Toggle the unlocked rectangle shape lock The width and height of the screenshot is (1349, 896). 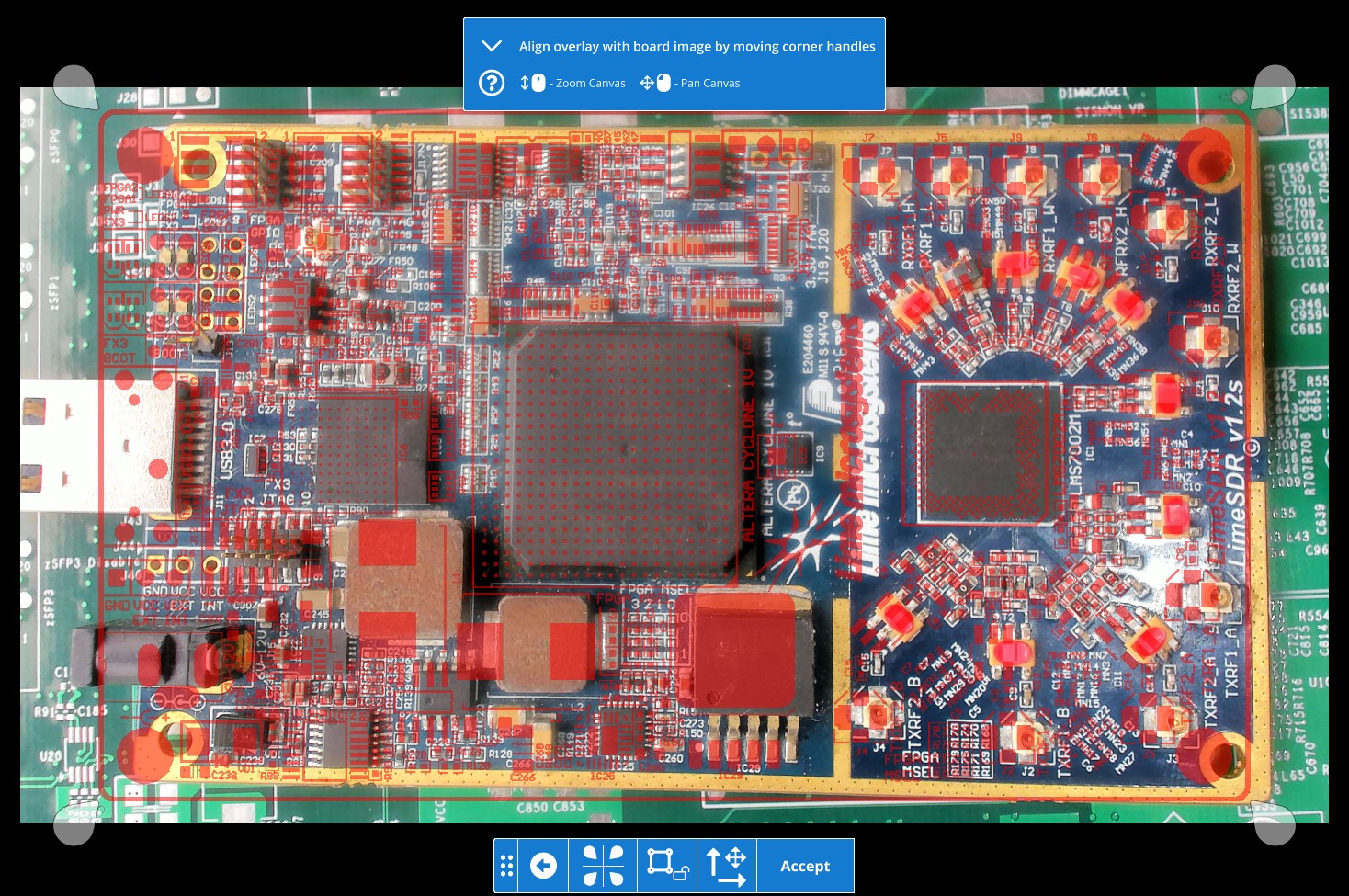tap(666, 866)
